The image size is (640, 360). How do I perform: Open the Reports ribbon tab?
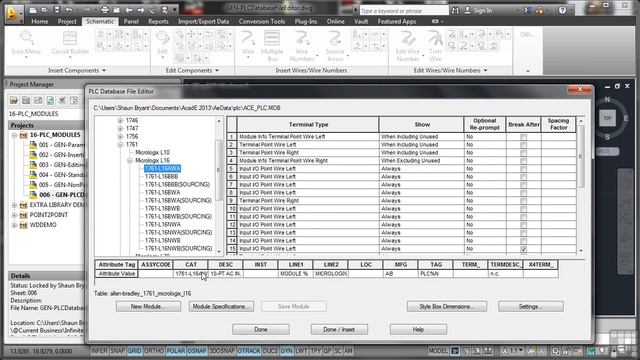pos(158,21)
